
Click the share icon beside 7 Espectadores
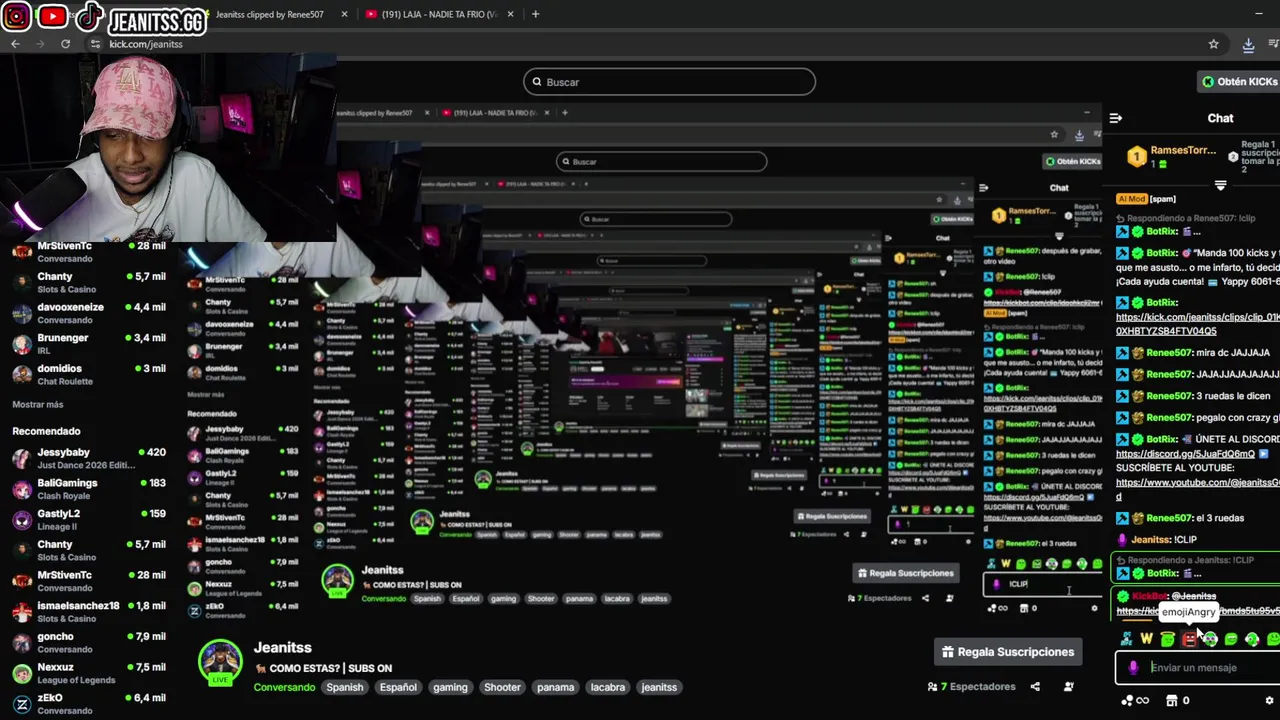1035,687
